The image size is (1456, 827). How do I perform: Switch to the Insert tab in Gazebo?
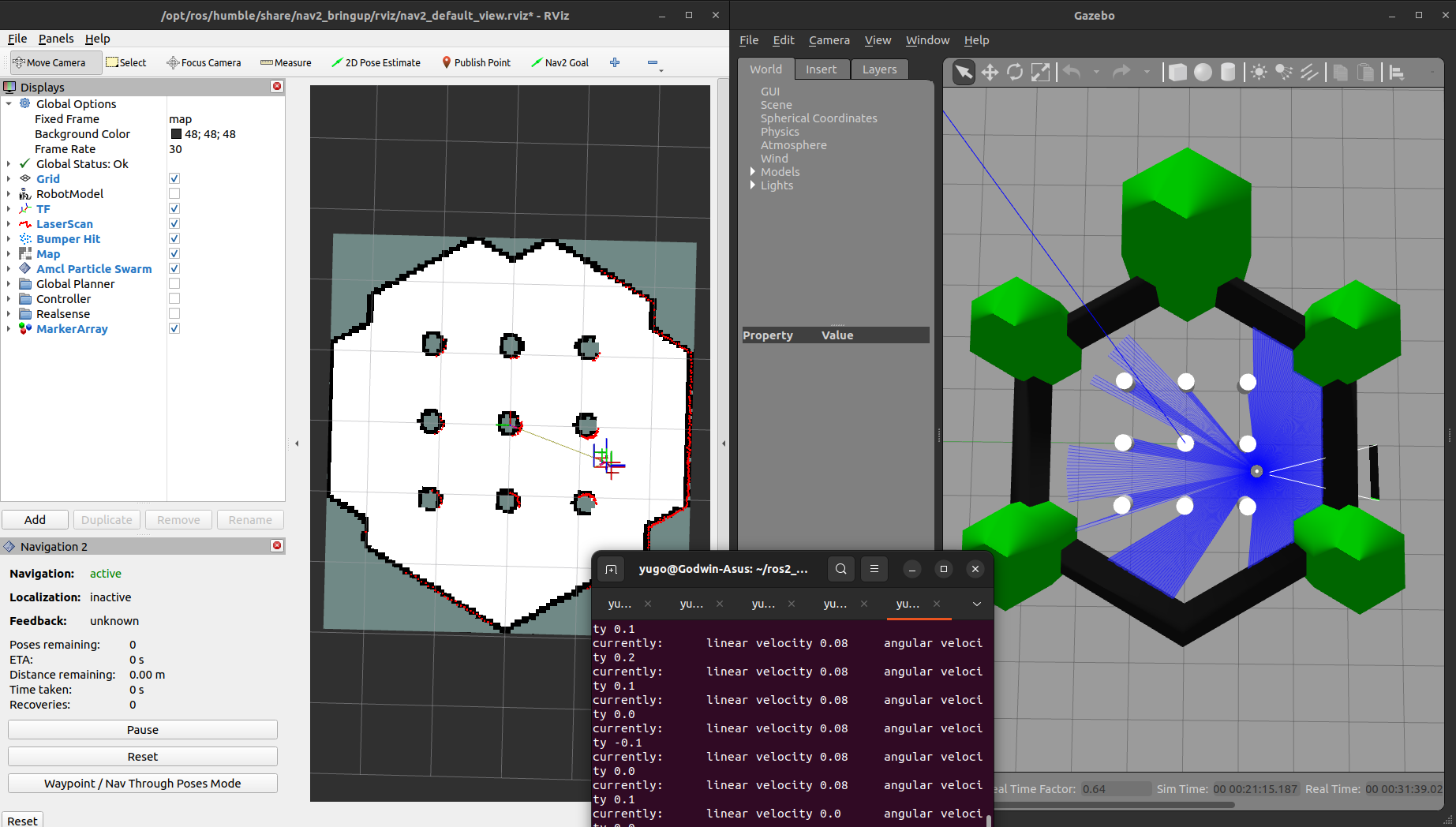coord(821,69)
